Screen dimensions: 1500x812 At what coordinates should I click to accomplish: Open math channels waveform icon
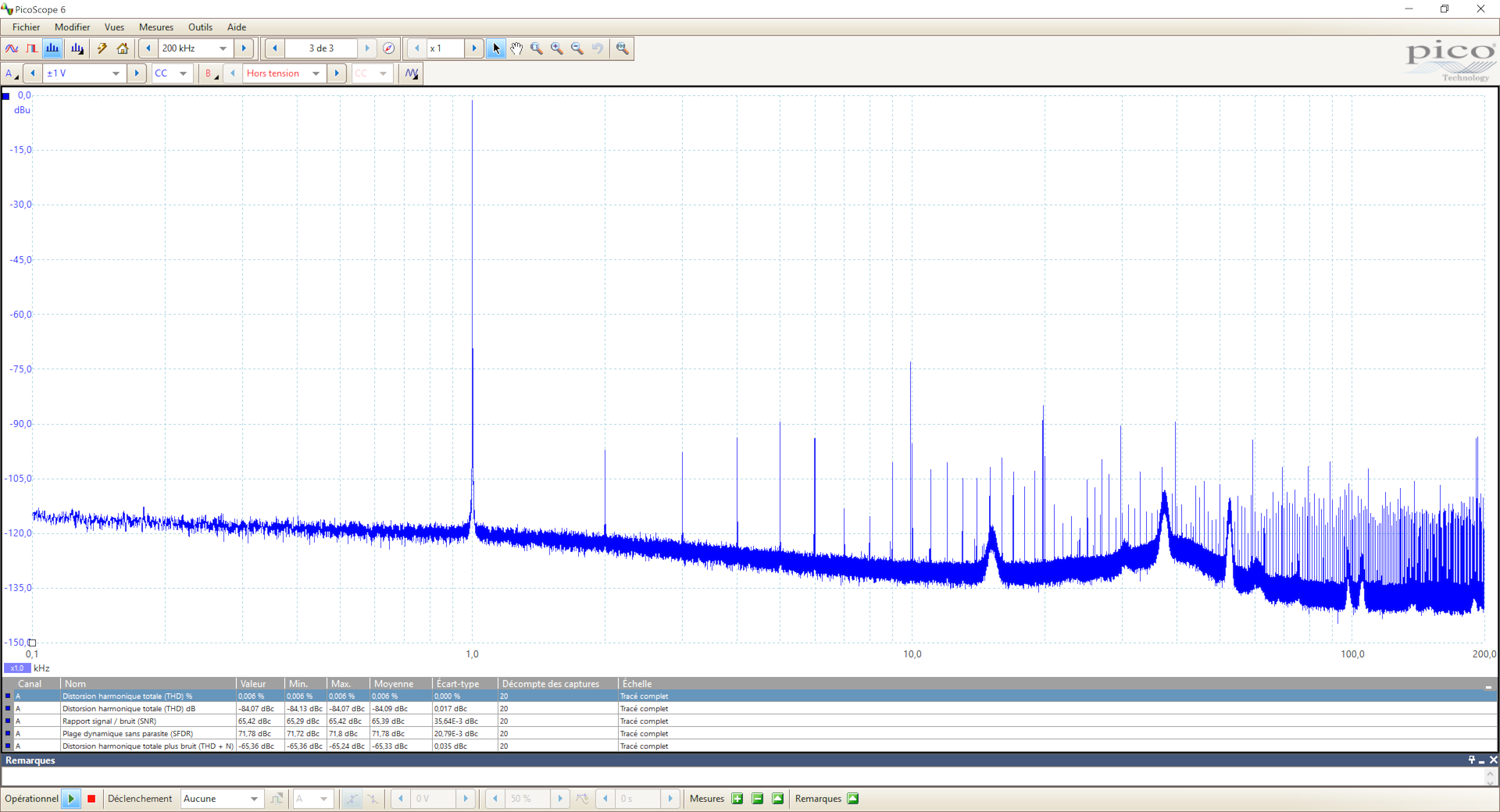[412, 73]
